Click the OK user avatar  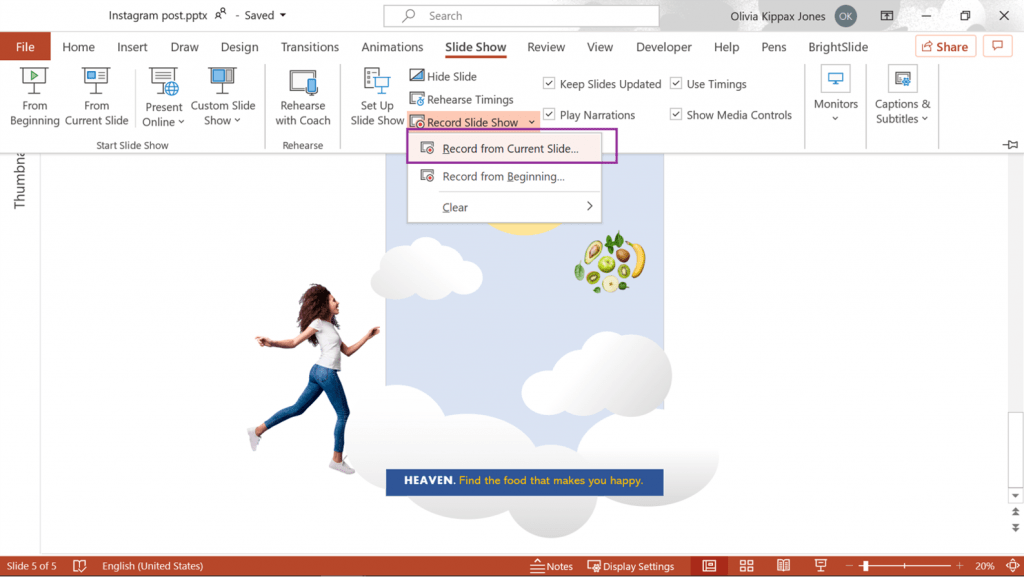click(x=846, y=16)
